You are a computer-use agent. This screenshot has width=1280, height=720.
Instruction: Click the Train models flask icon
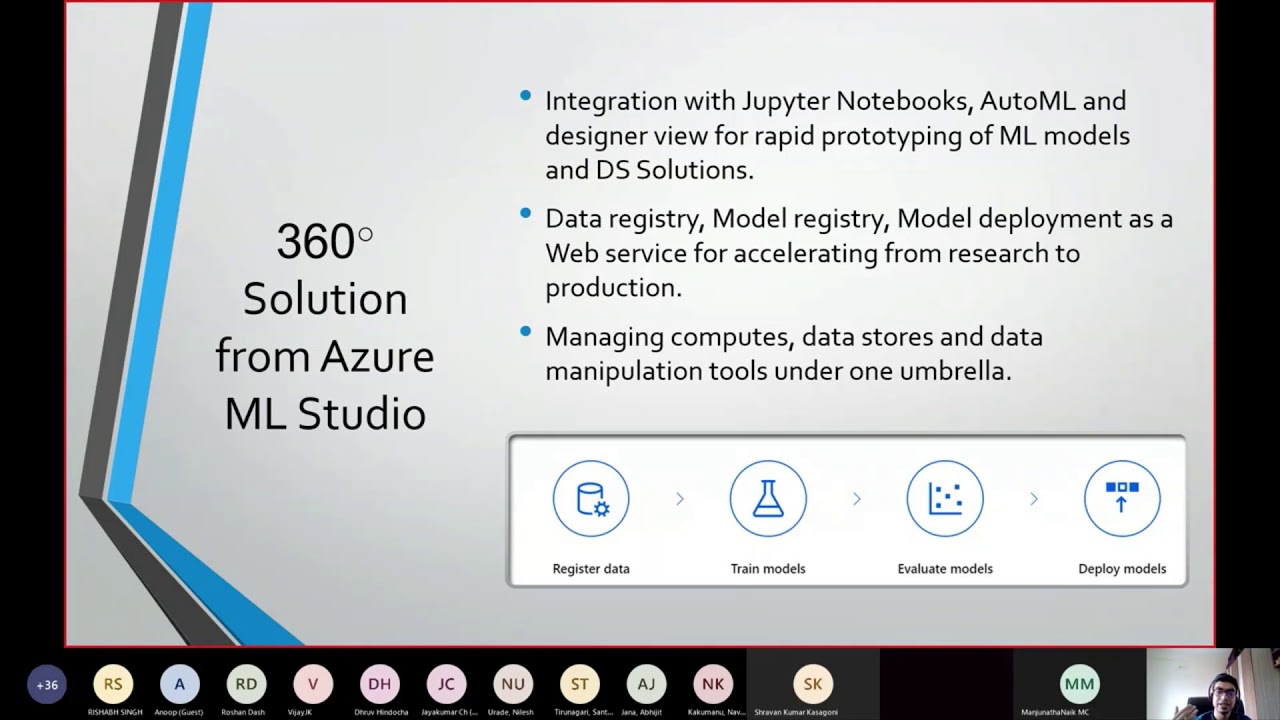pos(768,498)
